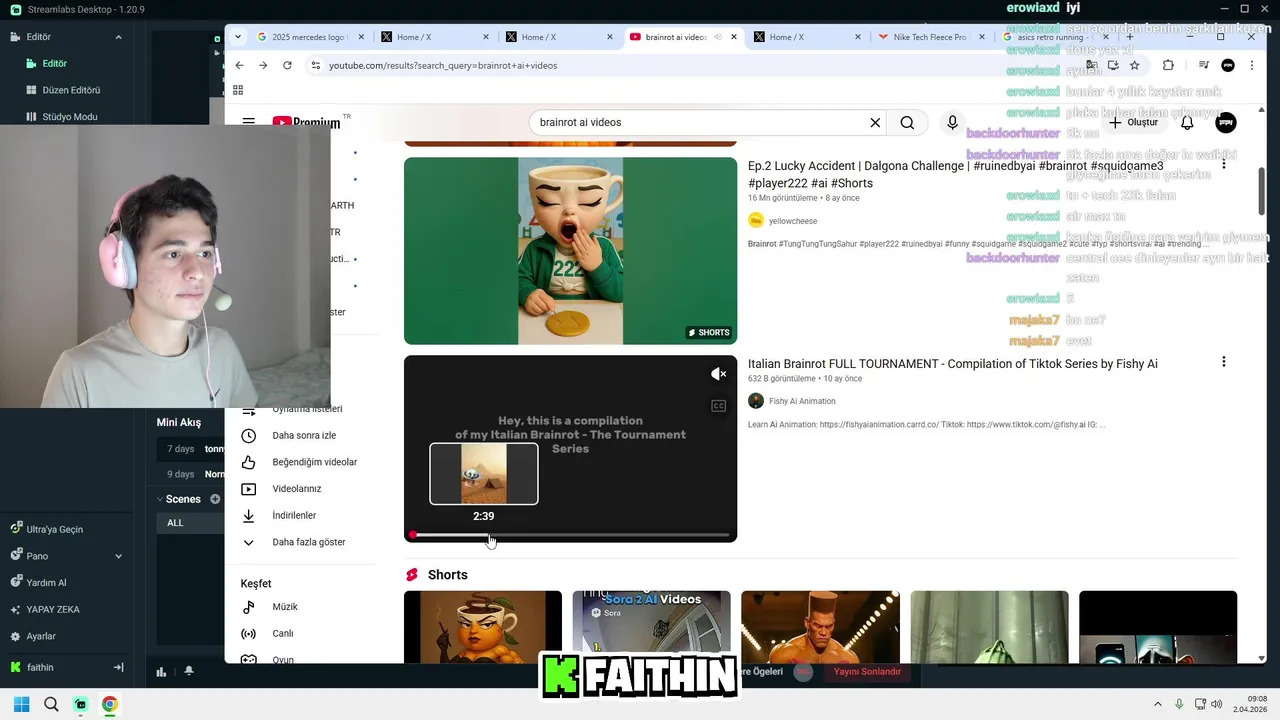Select the ALL scene collection row
This screenshot has width=1280, height=720.
click(x=188, y=523)
